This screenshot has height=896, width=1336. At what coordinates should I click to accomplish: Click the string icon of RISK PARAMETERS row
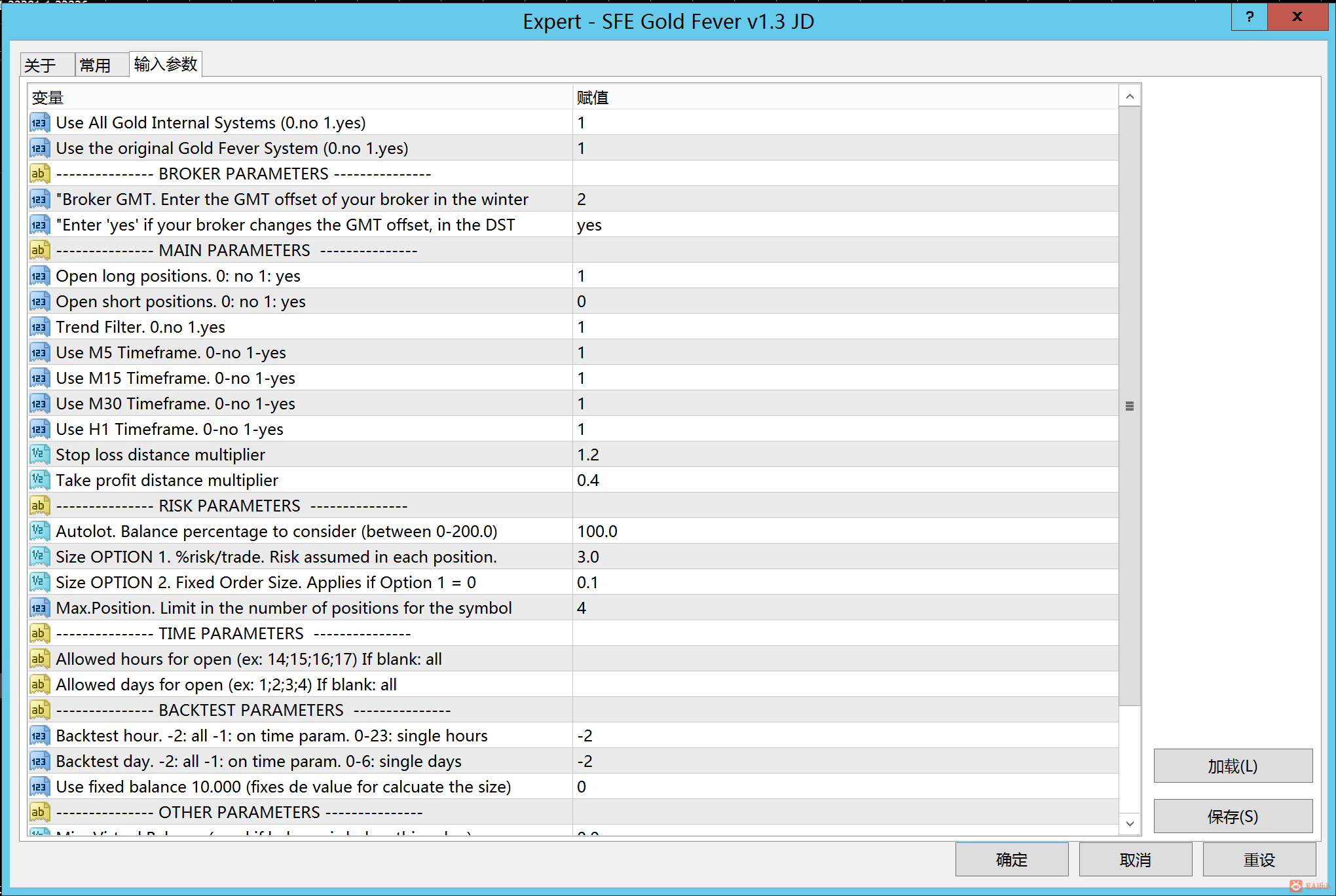(39, 506)
